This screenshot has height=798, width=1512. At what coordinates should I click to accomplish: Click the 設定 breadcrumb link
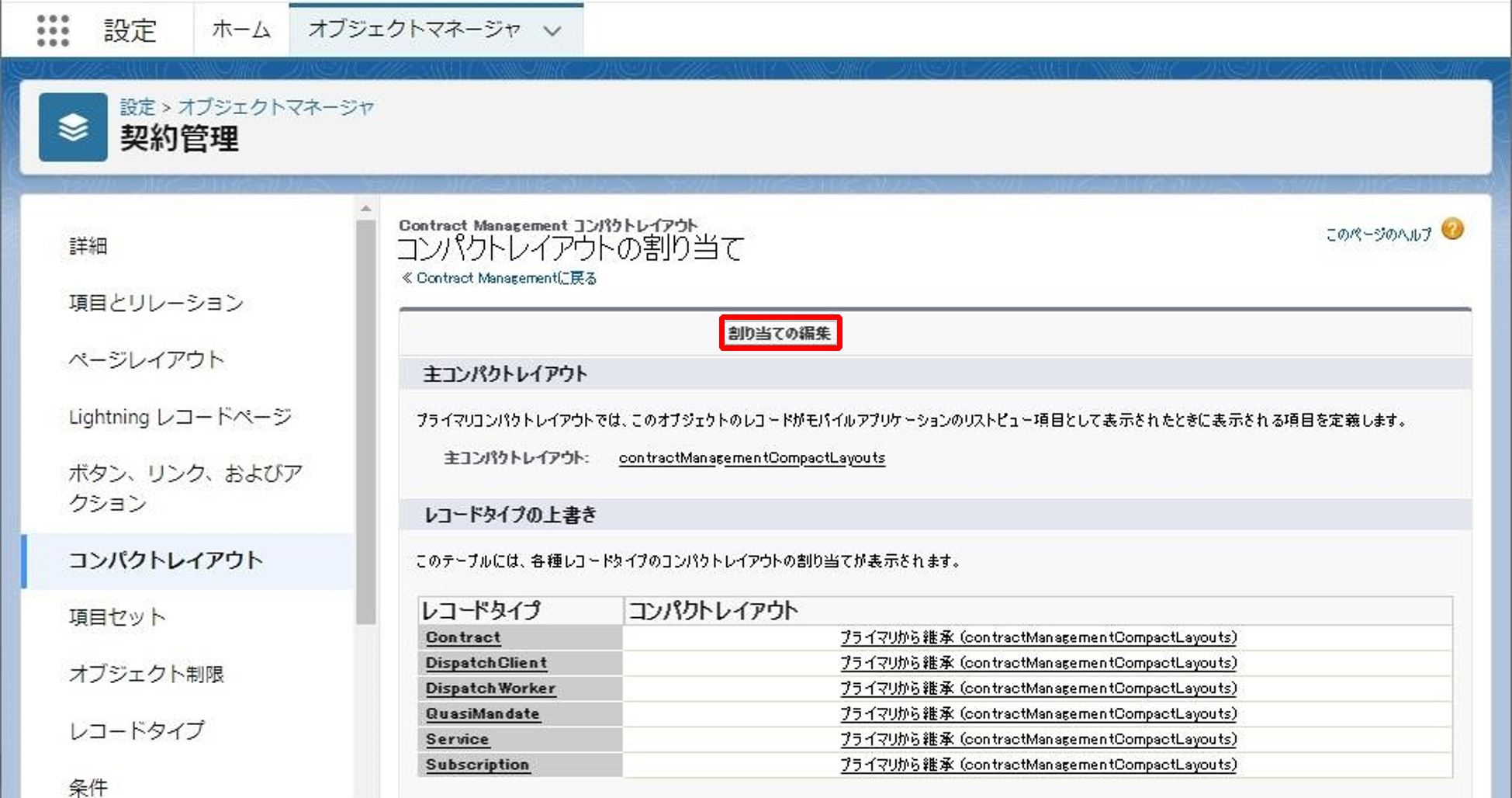[x=137, y=107]
